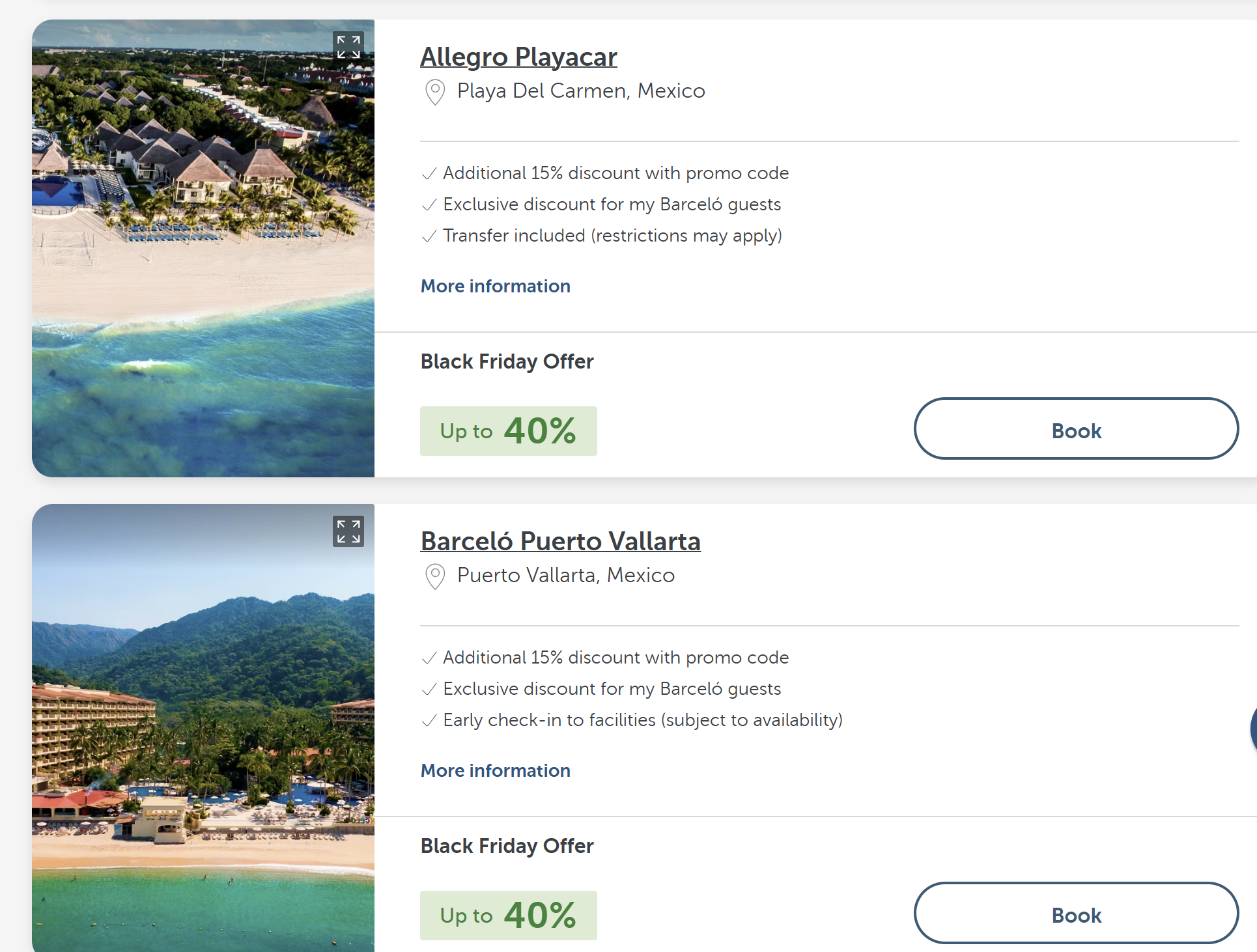Open the Allegro Playacar hotel title link
Screen dimensions: 1257x952
pos(518,57)
